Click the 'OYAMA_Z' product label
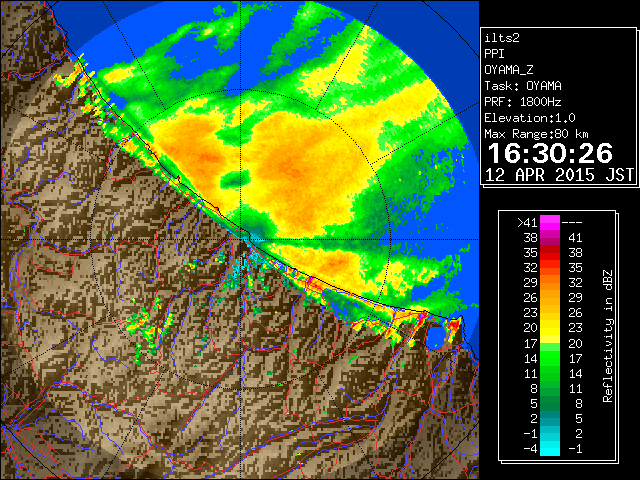Screen dimensions: 640x480 pos(509,70)
